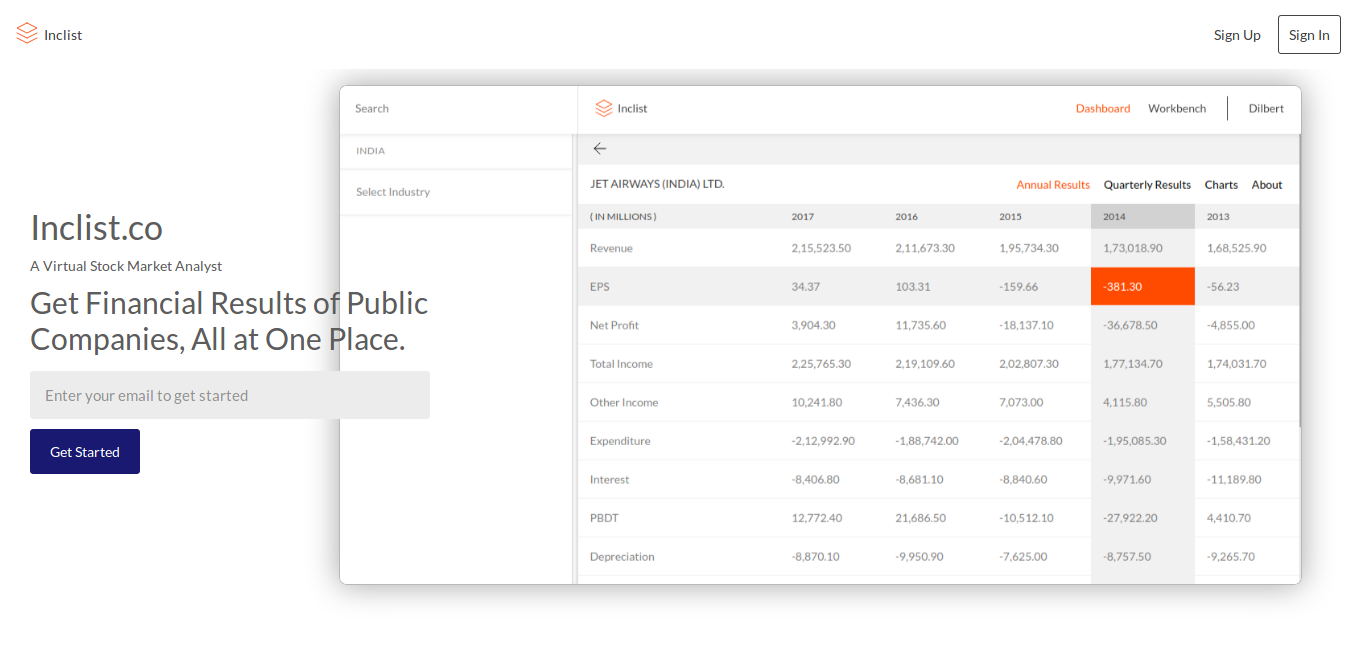Viewport: 1366px width, 670px height.
Task: Open the Select Industry dropdown
Action: [455, 192]
